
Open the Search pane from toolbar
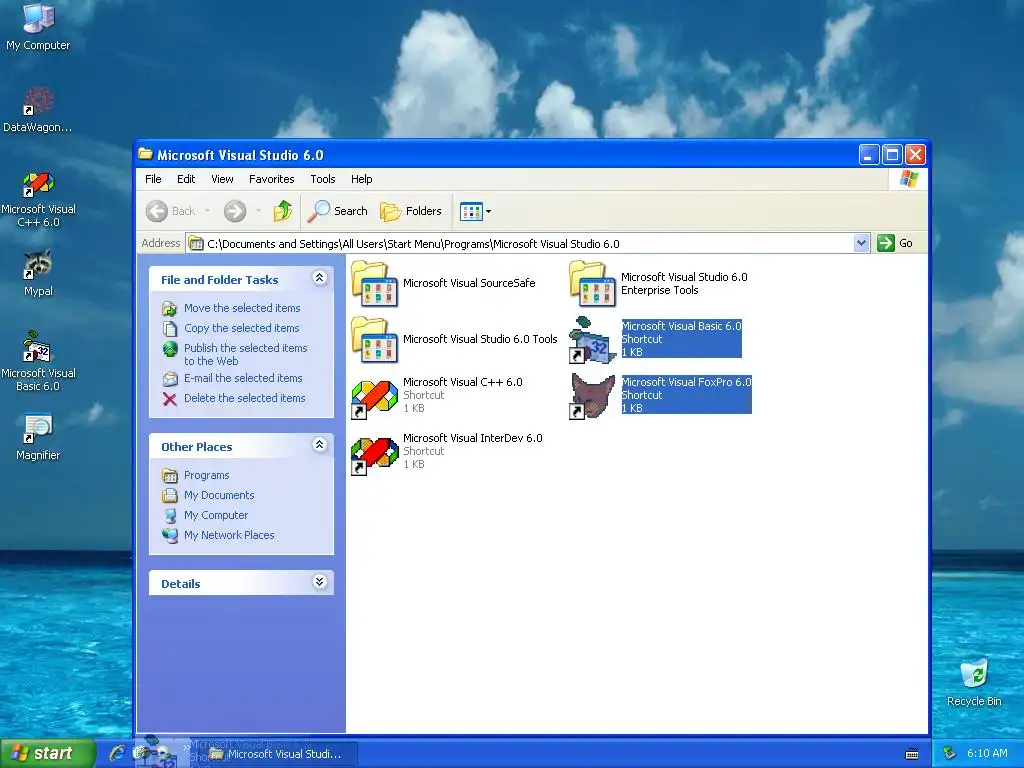(338, 211)
